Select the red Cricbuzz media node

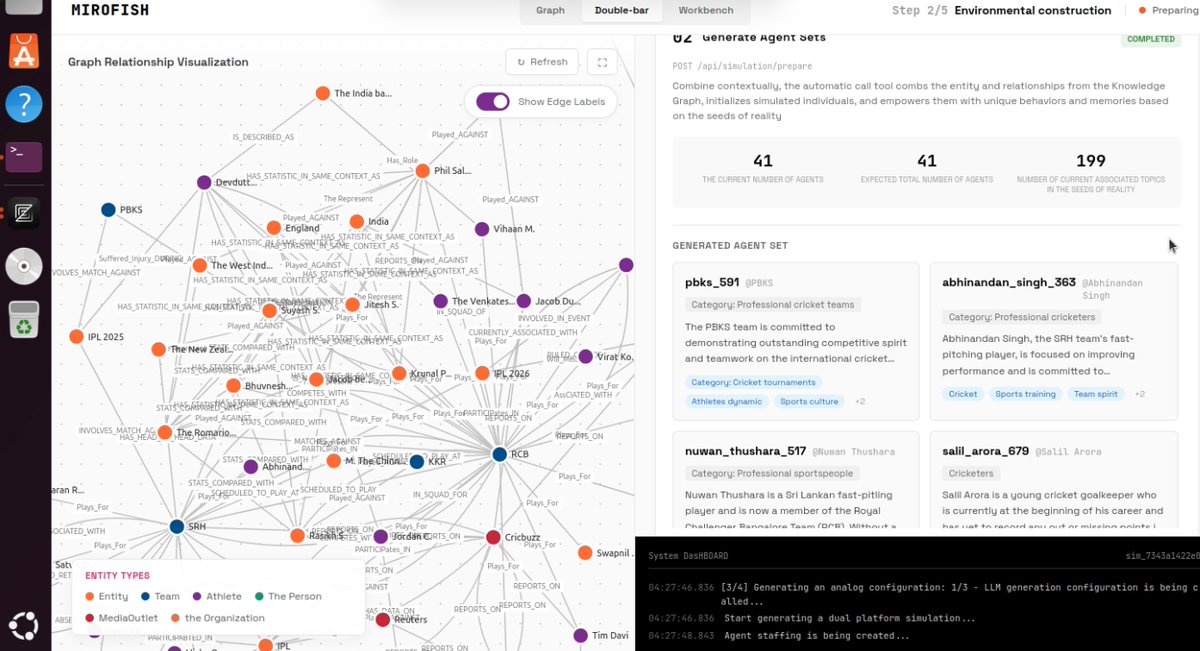pyautogui.click(x=493, y=537)
